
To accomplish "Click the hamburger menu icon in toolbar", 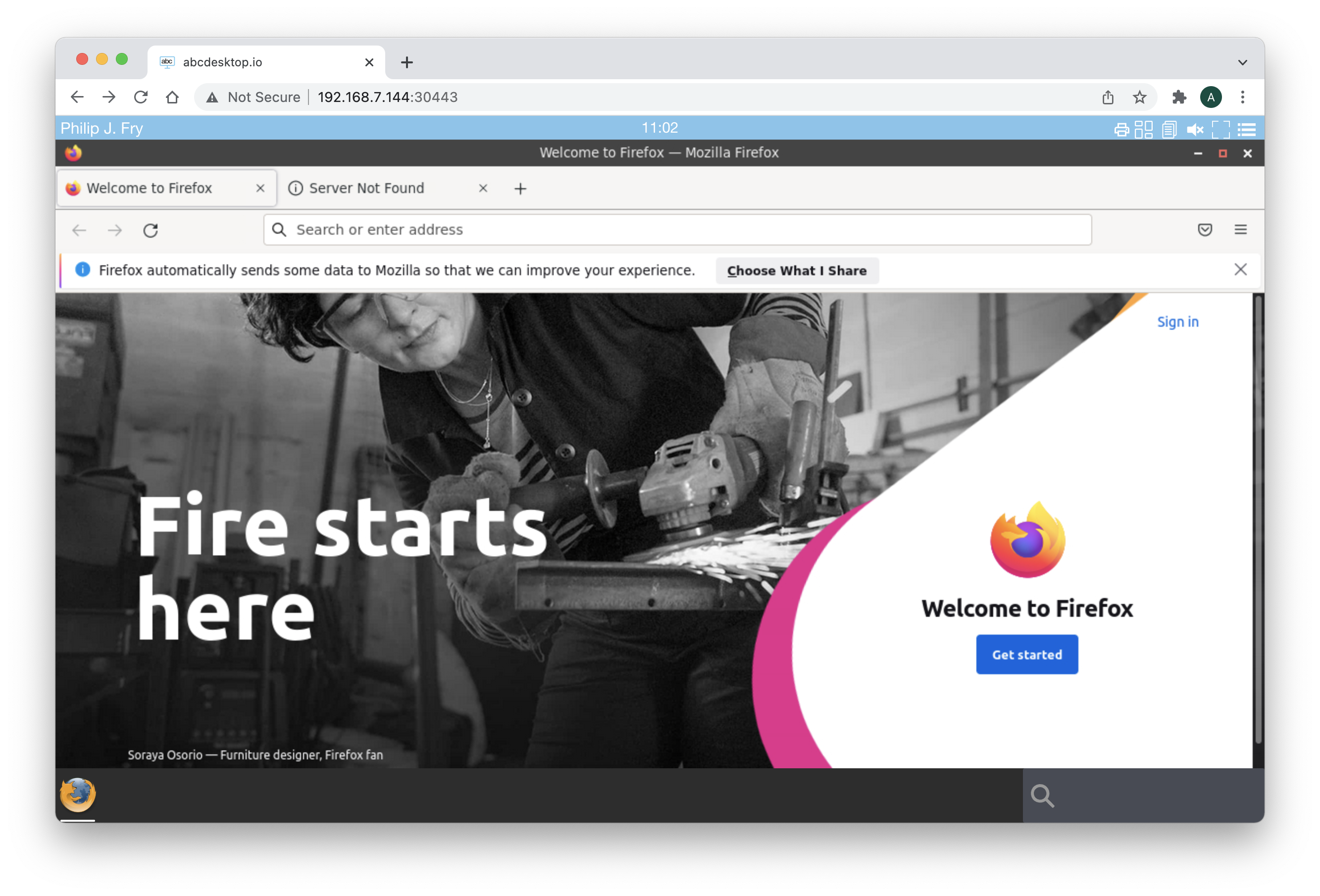I will click(1240, 229).
